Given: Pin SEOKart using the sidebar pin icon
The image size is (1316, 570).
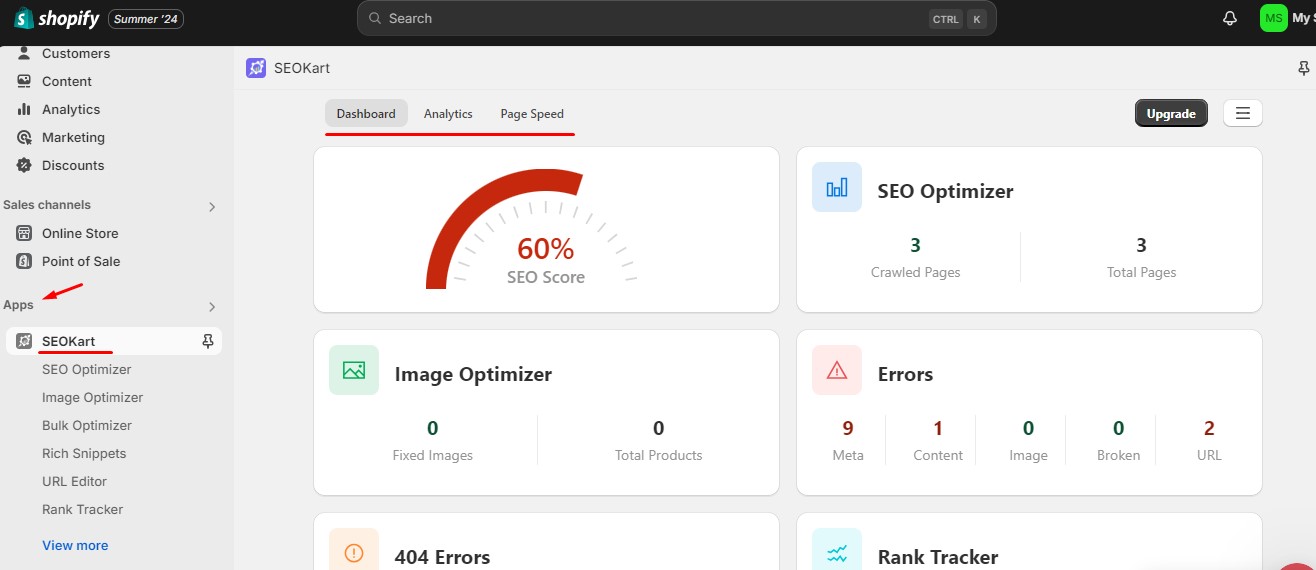Looking at the screenshot, I should 208,341.
